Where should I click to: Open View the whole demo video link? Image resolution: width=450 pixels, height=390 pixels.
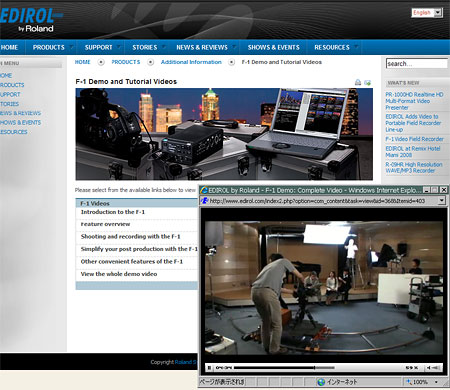coord(119,274)
